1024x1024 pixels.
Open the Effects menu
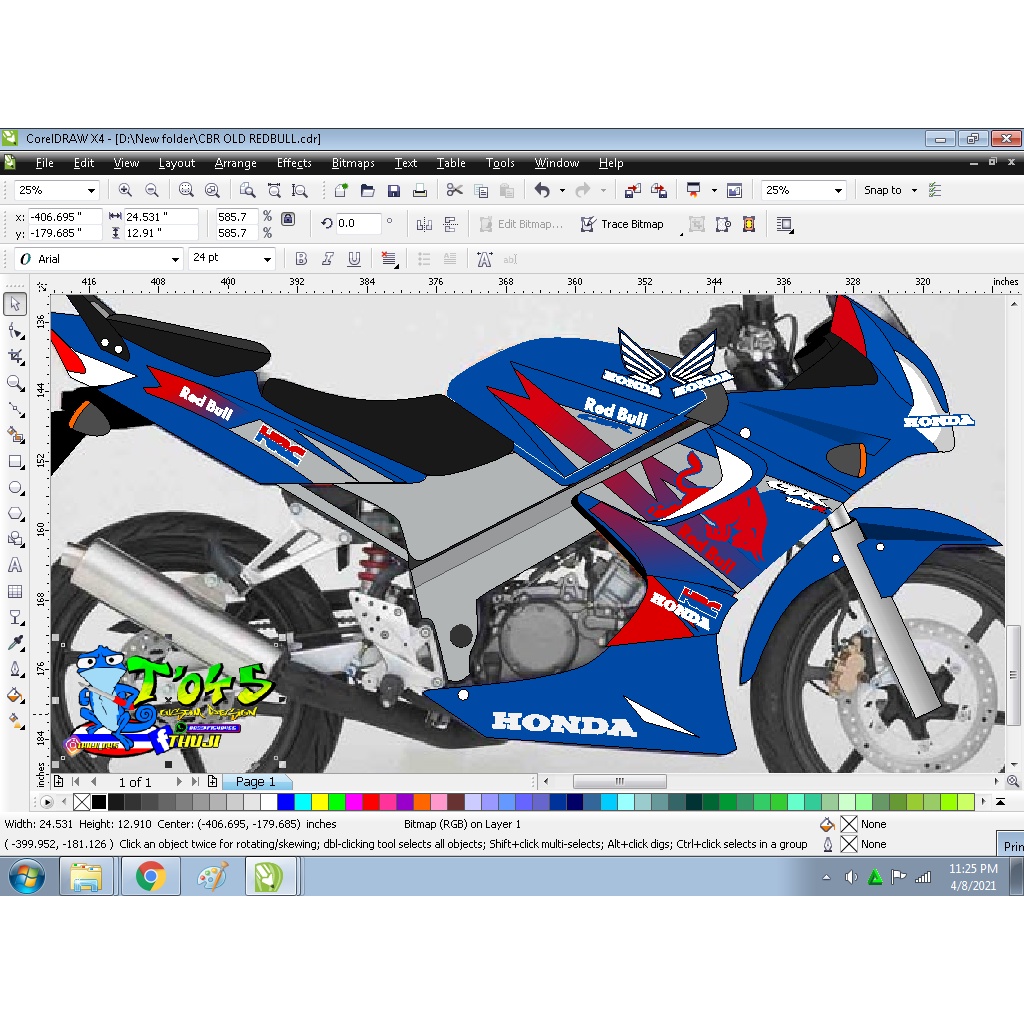click(294, 163)
